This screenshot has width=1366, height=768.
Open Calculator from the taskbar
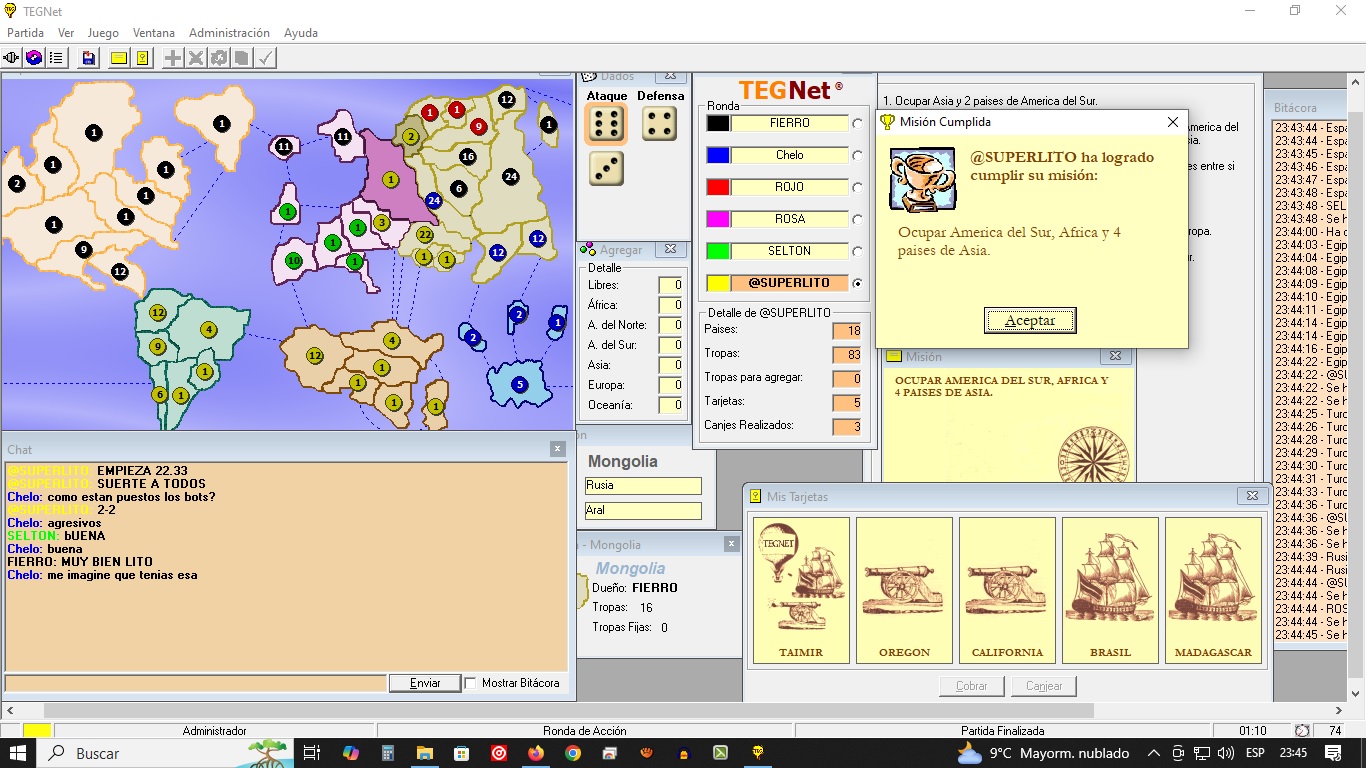[388, 753]
